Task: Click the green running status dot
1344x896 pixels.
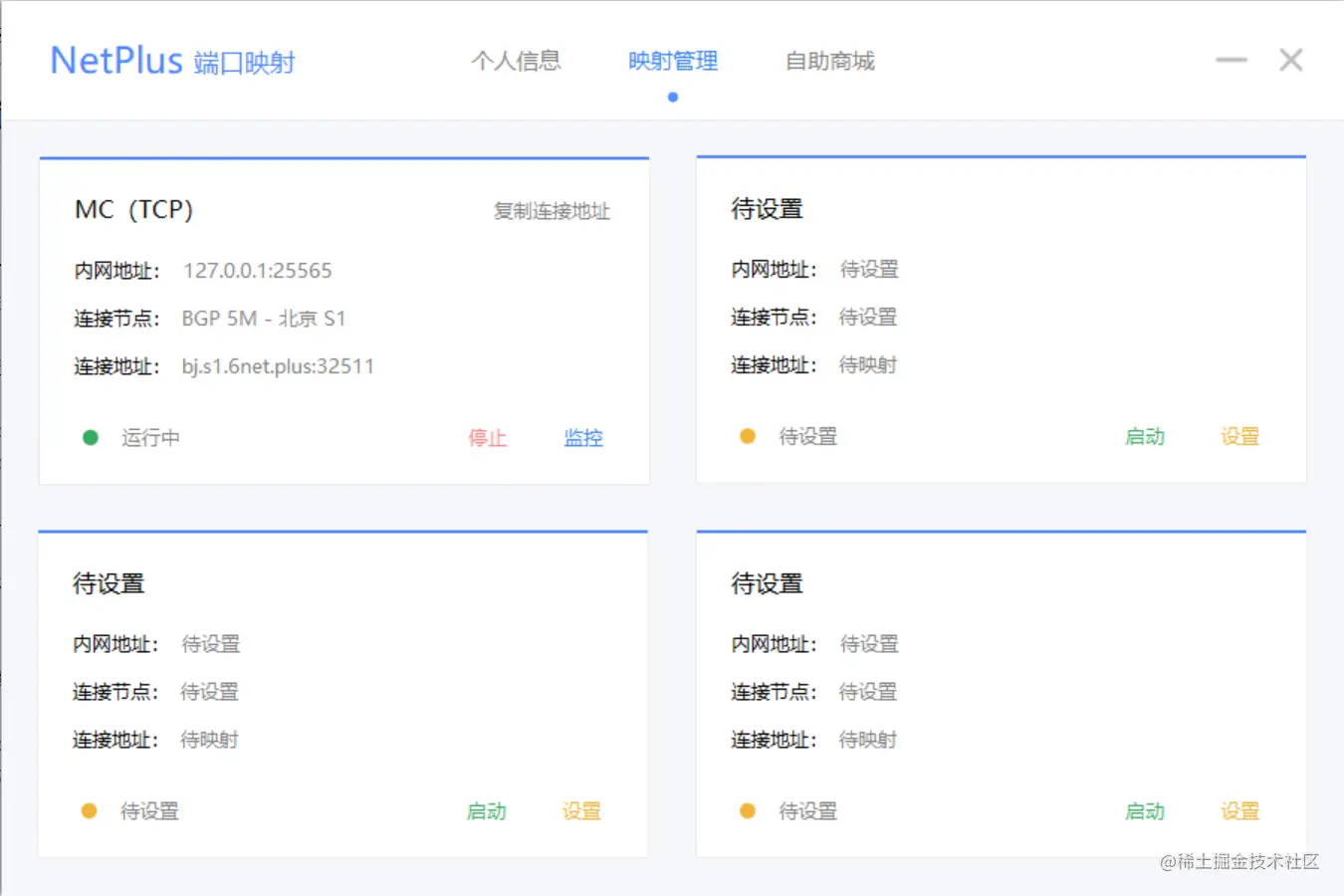Action: click(91, 437)
